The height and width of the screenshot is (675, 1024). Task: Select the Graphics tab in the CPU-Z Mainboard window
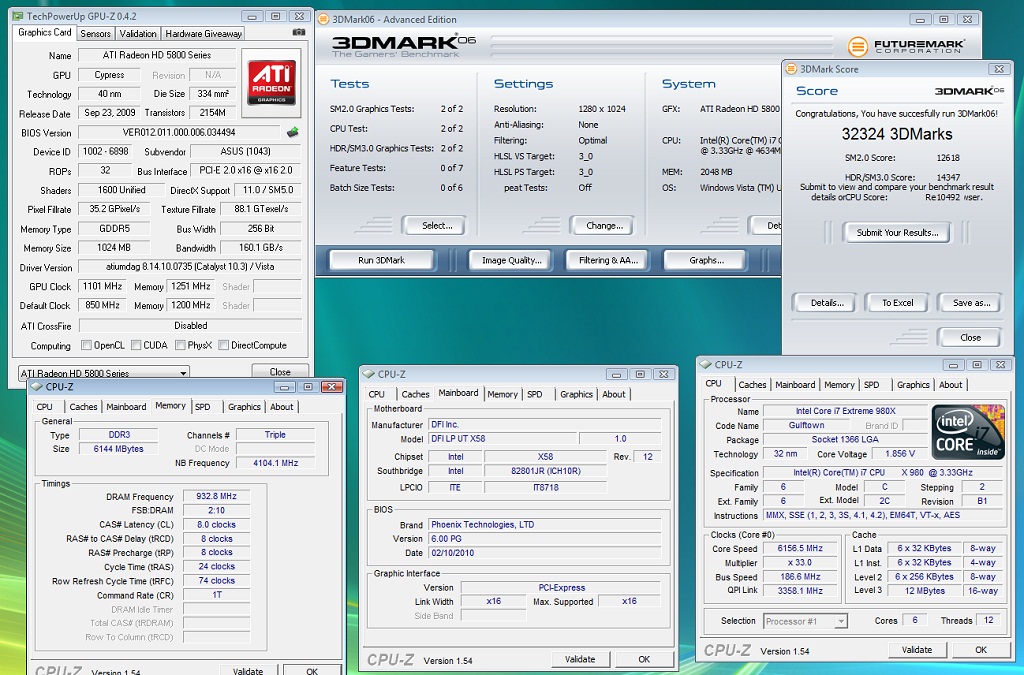[x=576, y=394]
